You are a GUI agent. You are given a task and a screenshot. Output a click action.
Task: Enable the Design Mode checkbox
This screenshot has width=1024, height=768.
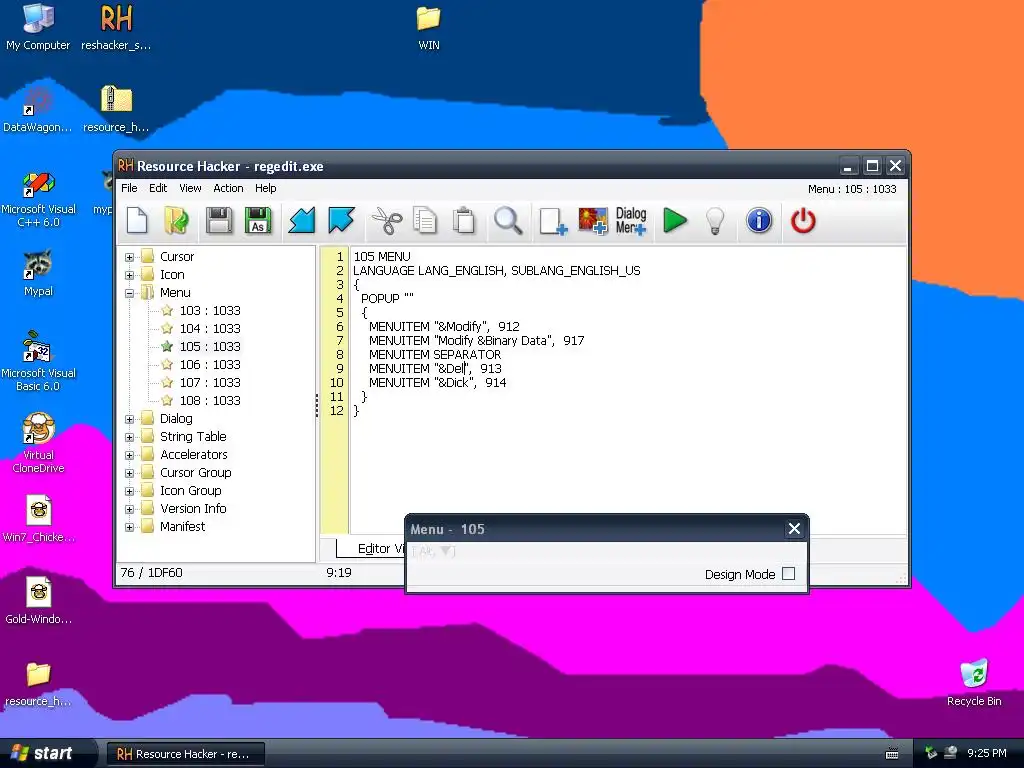(789, 573)
